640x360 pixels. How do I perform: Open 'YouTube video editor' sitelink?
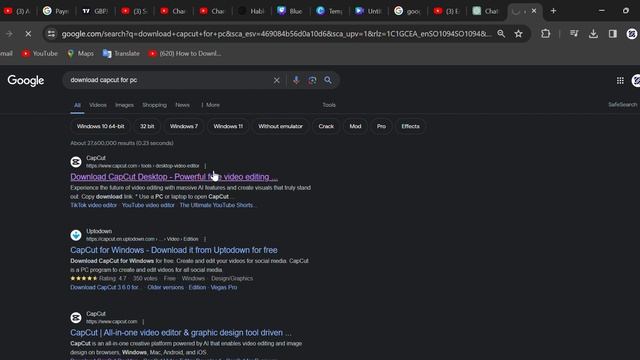148,205
